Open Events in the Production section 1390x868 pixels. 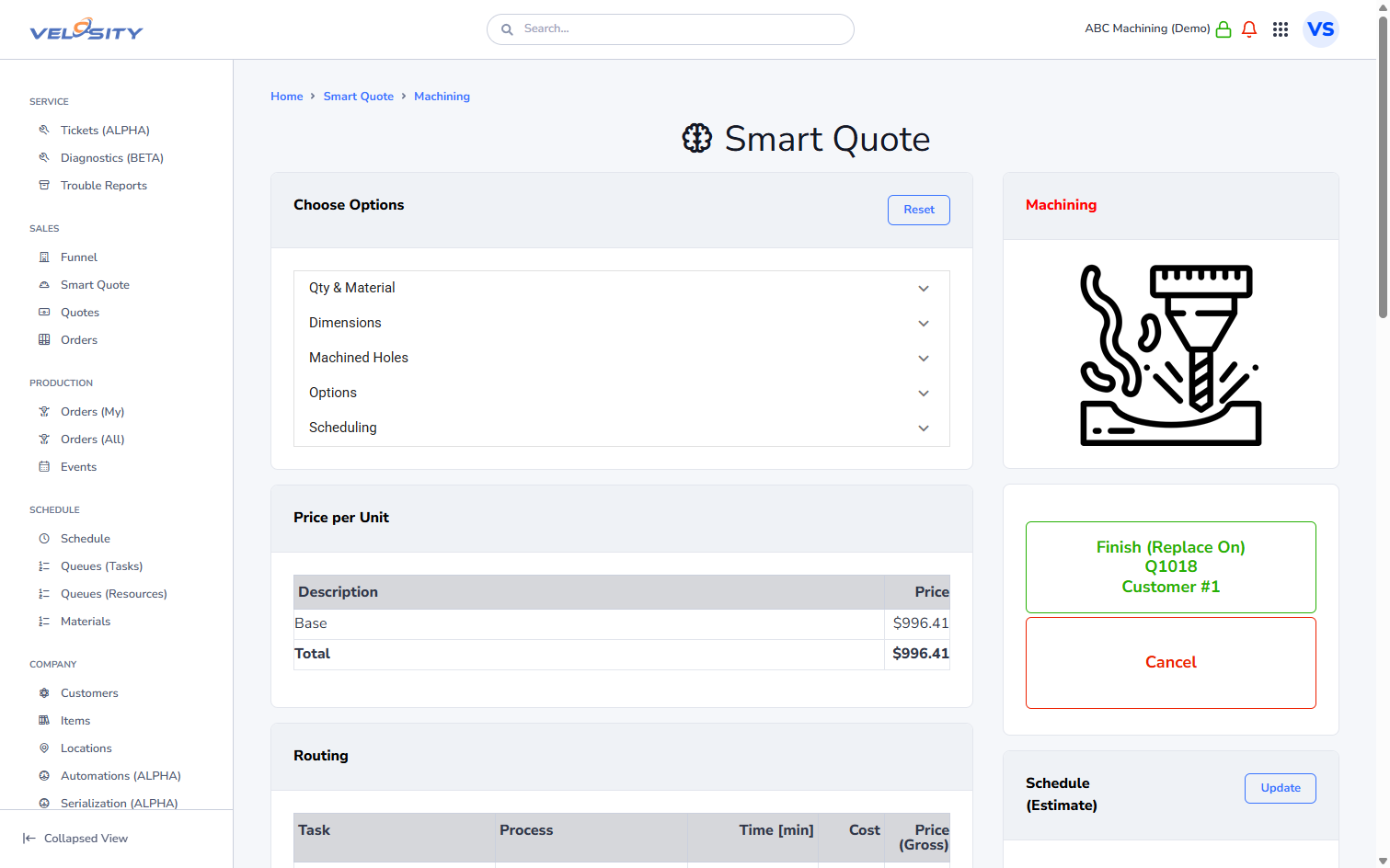click(x=78, y=466)
